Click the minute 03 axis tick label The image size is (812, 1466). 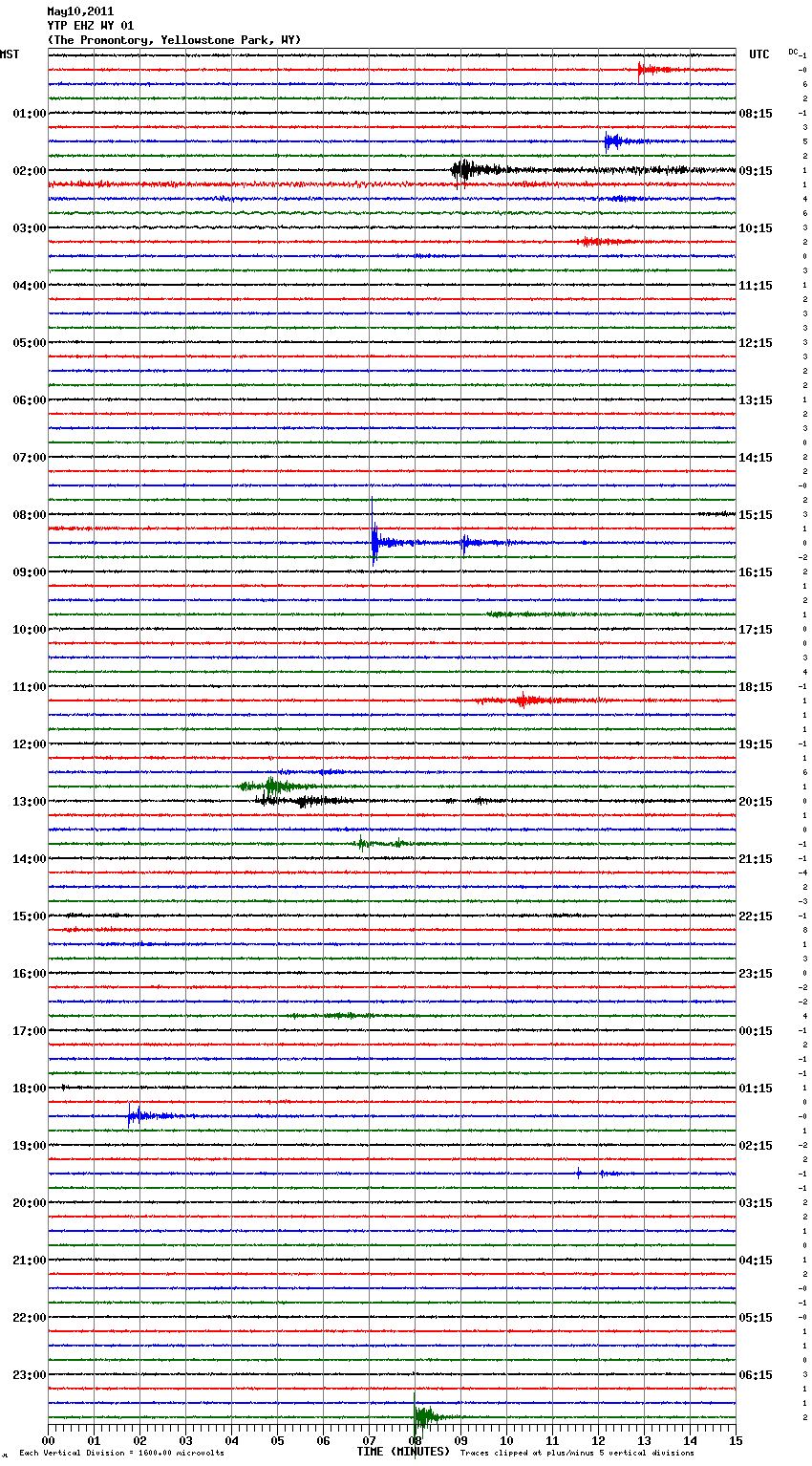185,1440
